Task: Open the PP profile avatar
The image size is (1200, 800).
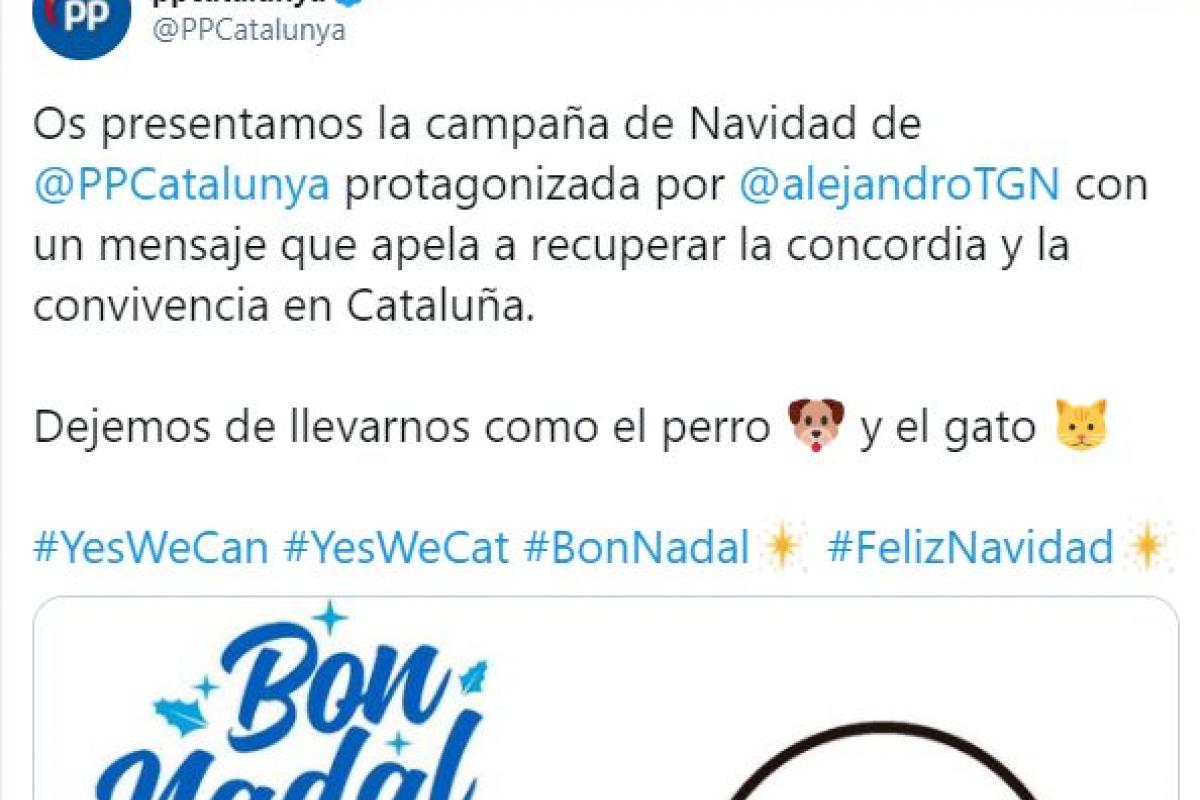Action: point(82,22)
